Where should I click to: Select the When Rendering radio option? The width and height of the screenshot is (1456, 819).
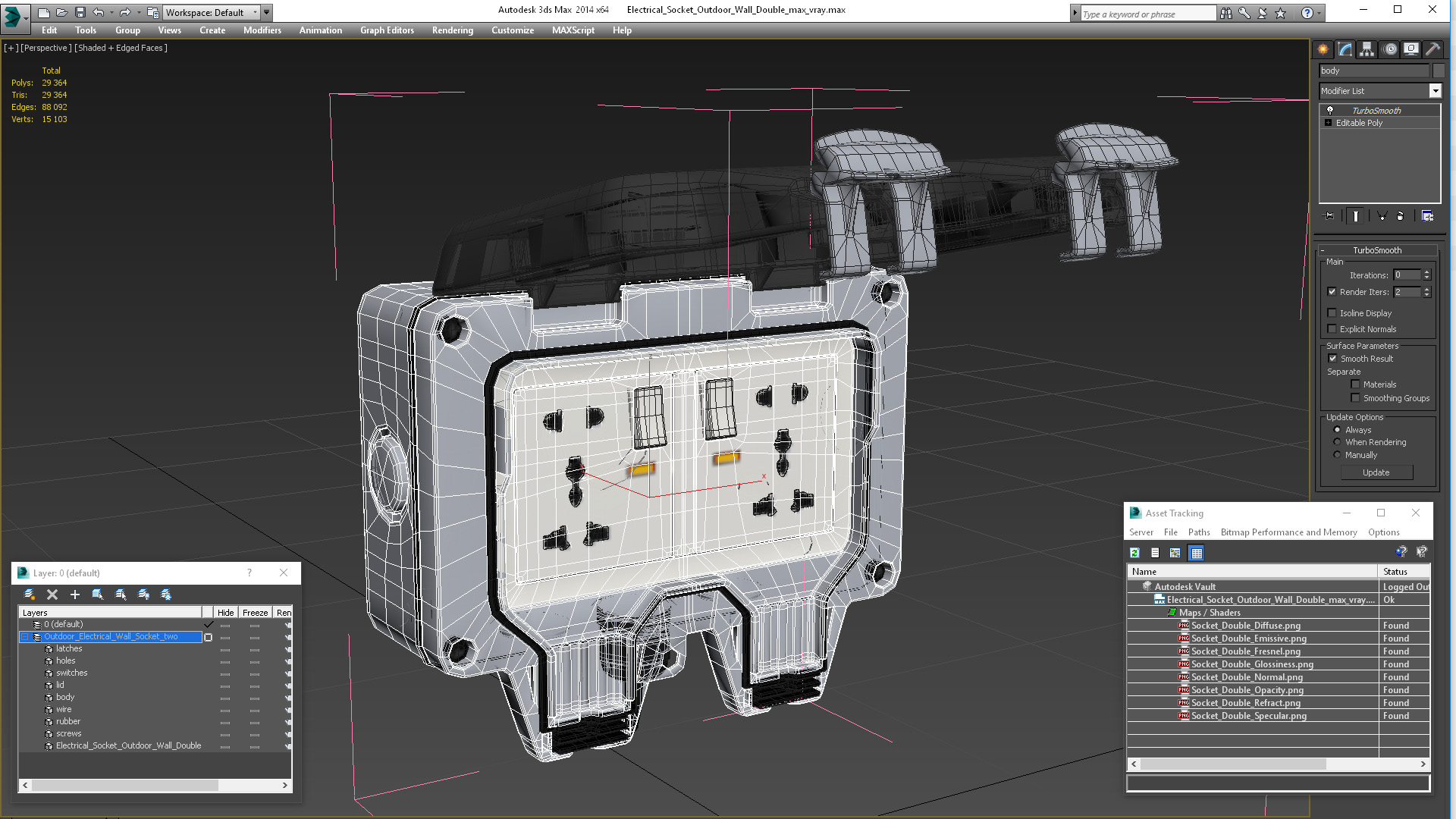click(1337, 442)
